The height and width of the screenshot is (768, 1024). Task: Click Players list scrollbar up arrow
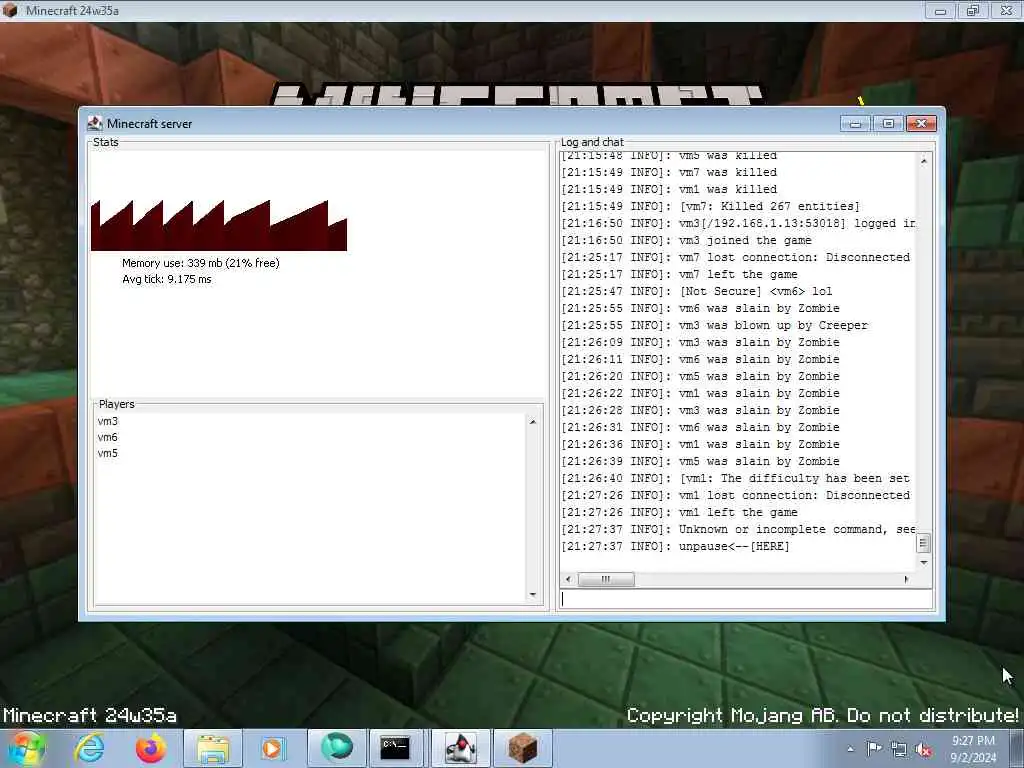coord(533,423)
